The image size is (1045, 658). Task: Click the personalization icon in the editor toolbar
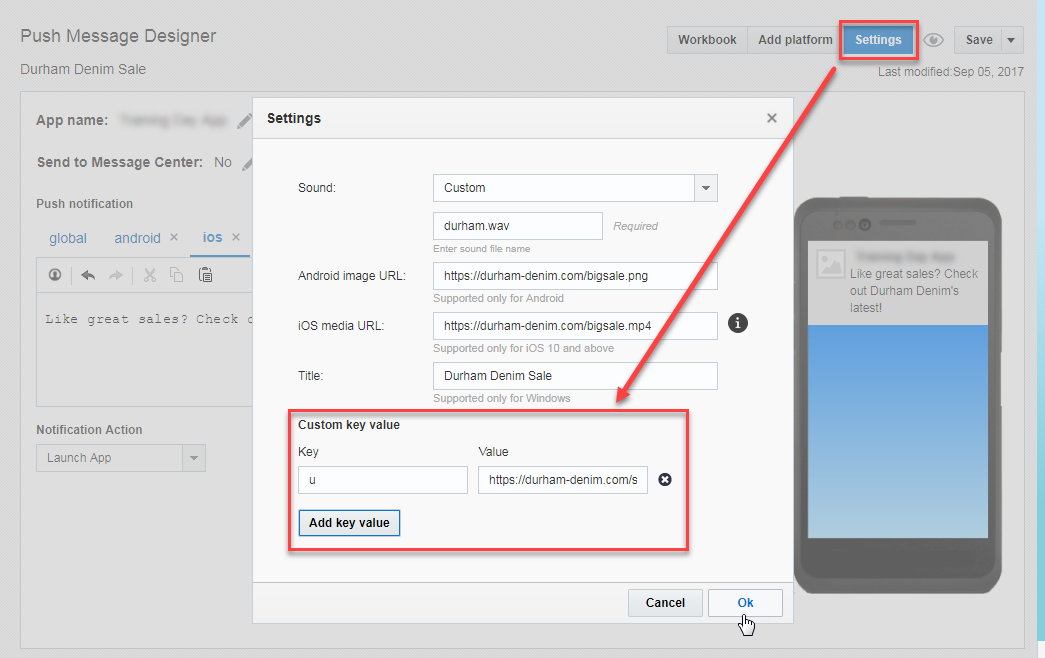click(x=55, y=275)
